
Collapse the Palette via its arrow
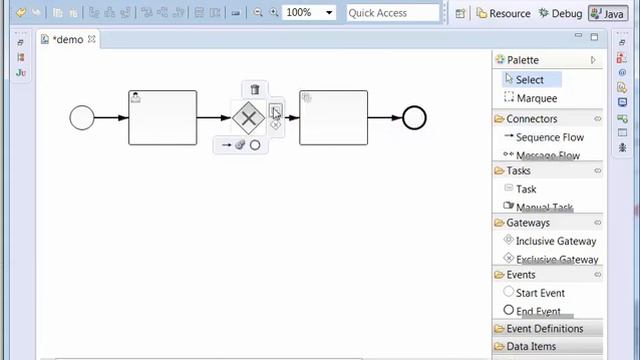tap(593, 60)
